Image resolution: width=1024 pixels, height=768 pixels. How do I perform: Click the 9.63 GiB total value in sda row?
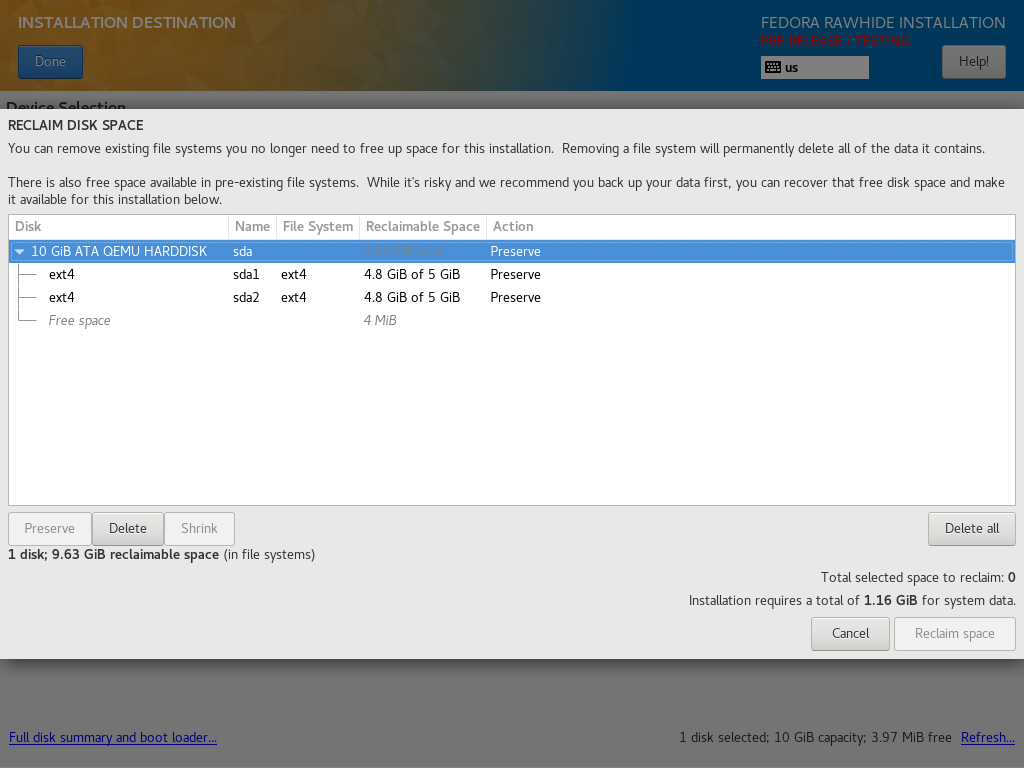tap(403, 251)
